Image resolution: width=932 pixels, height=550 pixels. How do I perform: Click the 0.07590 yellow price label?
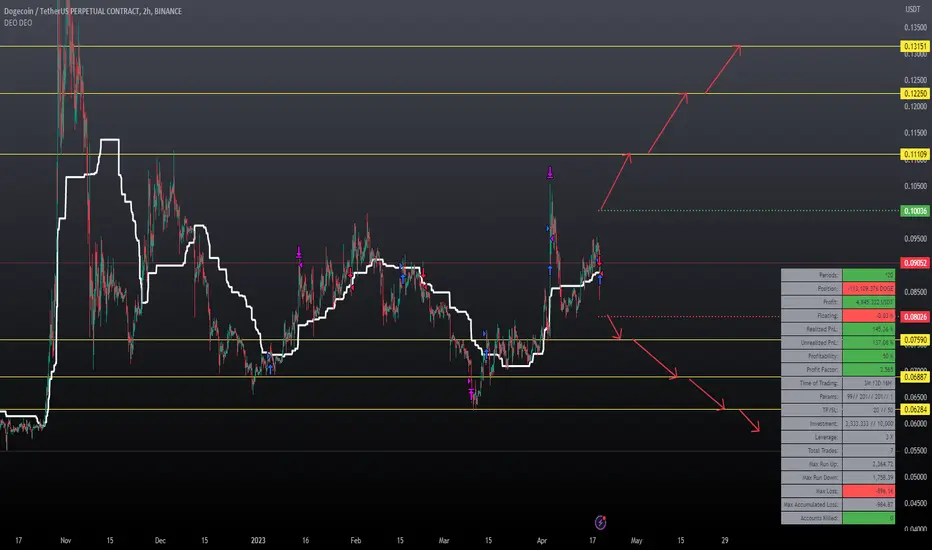(915, 340)
